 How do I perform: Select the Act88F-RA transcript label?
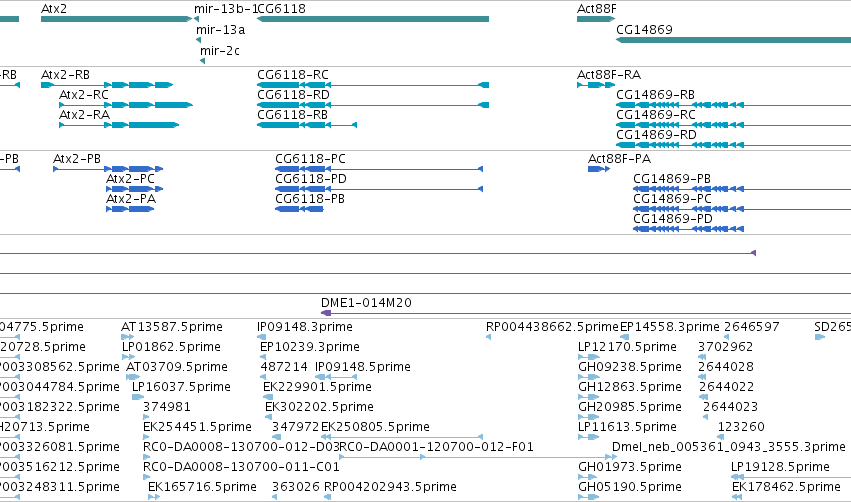608,75
